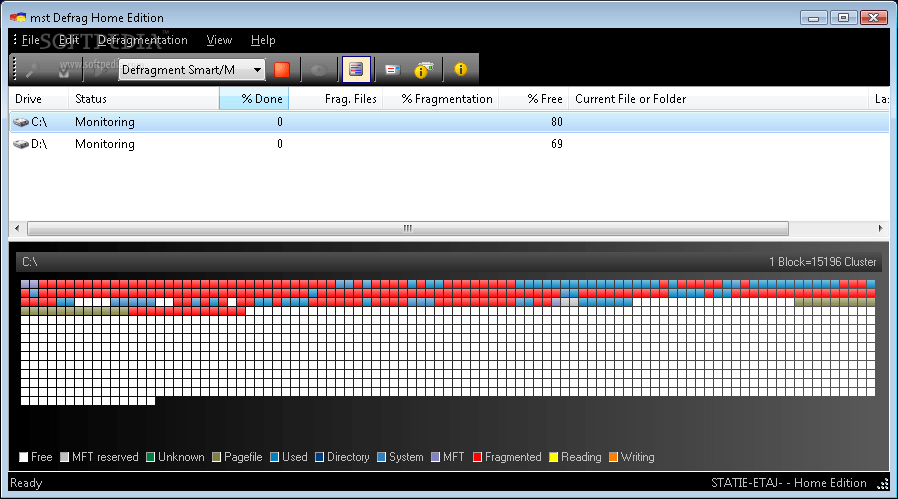Sort by the Drive column header

tap(38, 99)
